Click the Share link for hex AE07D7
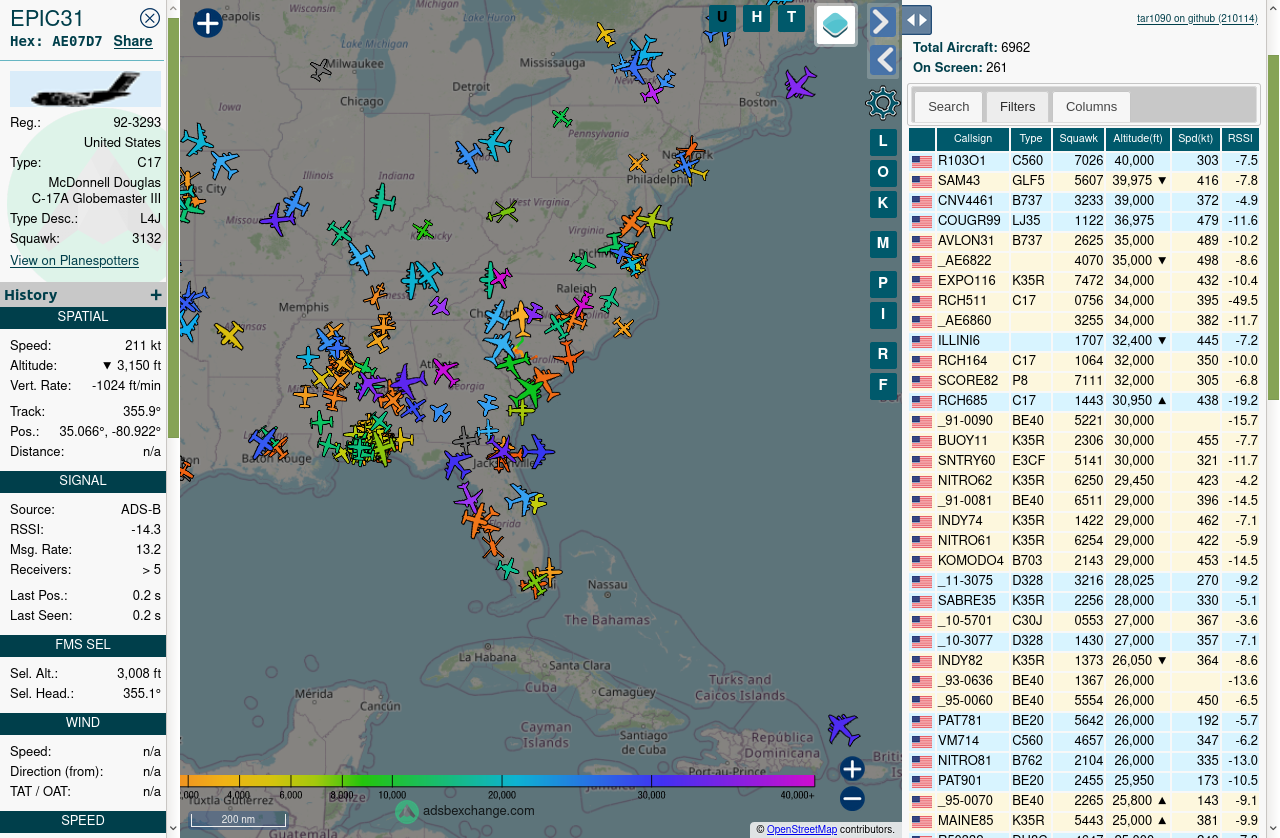Viewport: 1280px width, 838px height. tap(133, 42)
